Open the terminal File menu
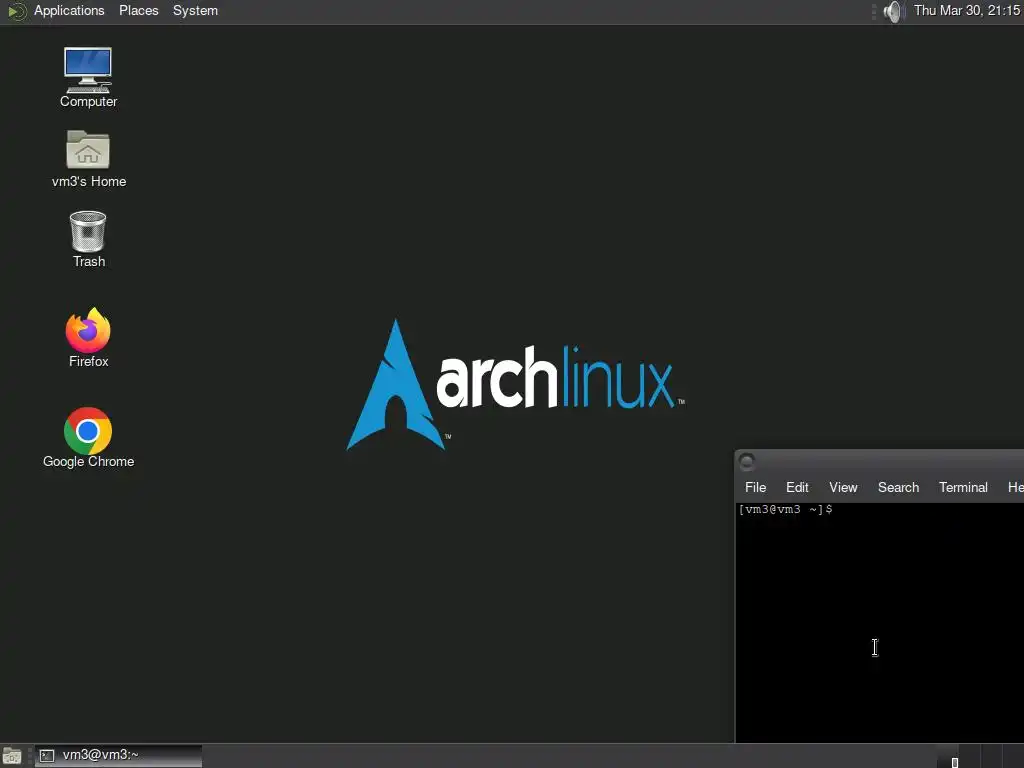The image size is (1024, 768). [x=756, y=487]
